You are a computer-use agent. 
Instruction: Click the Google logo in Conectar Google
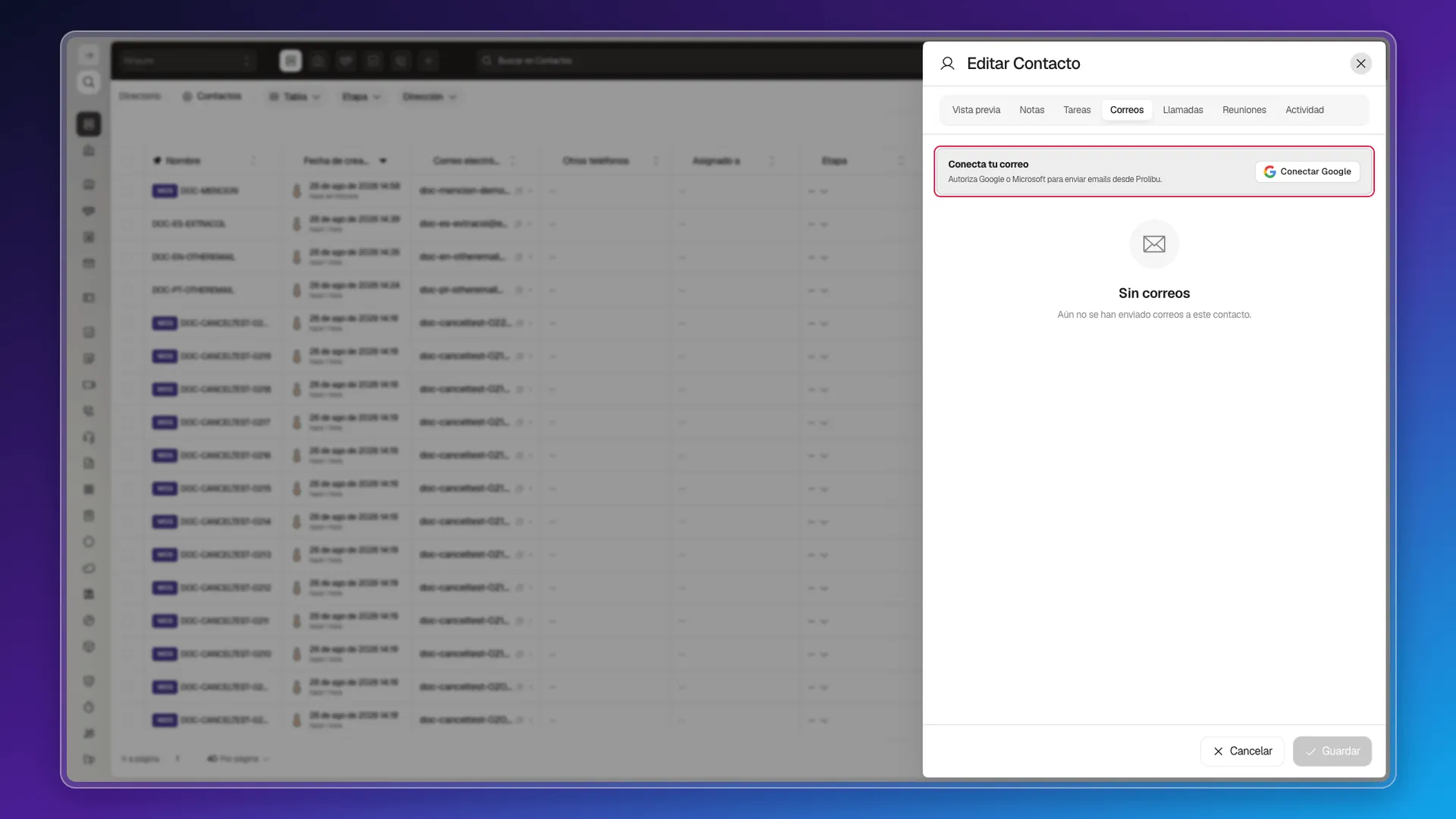[1269, 172]
